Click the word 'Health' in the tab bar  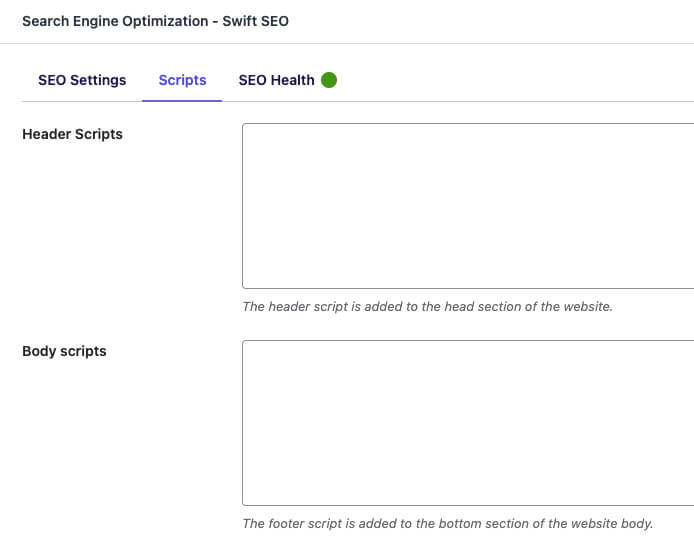point(293,80)
